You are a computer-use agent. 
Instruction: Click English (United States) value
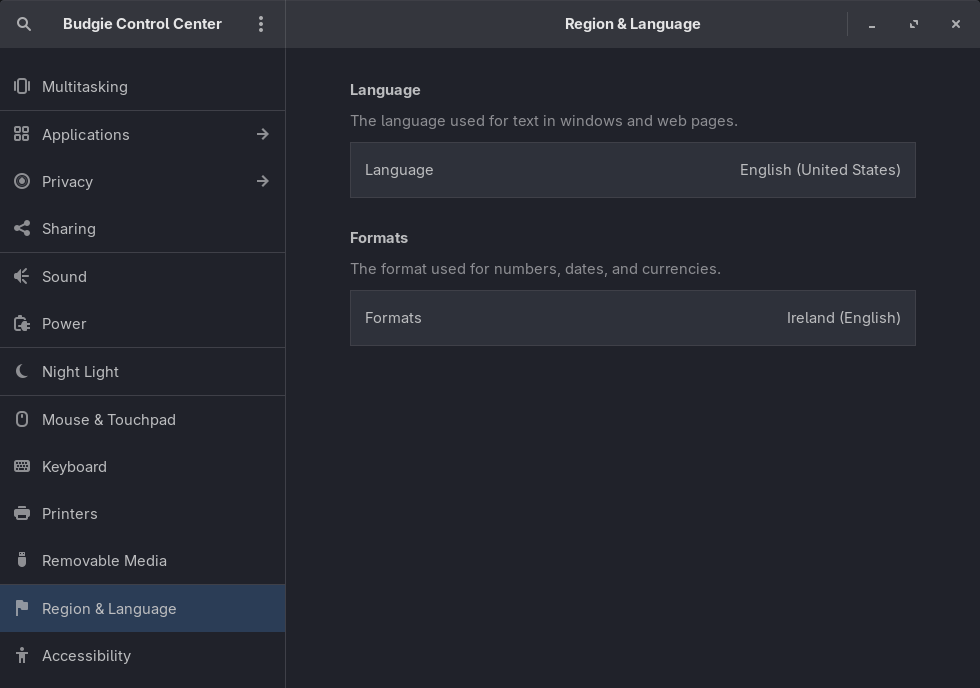(x=820, y=170)
